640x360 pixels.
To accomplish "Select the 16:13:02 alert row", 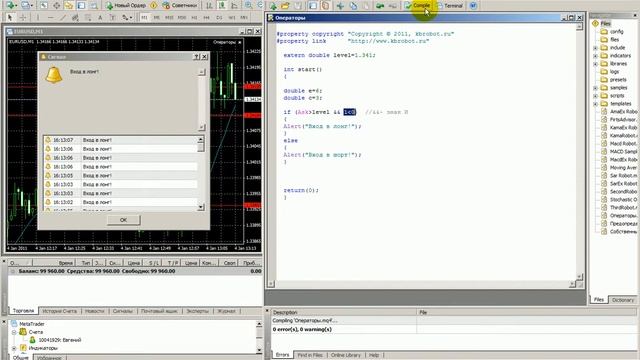I will click(x=120, y=202).
